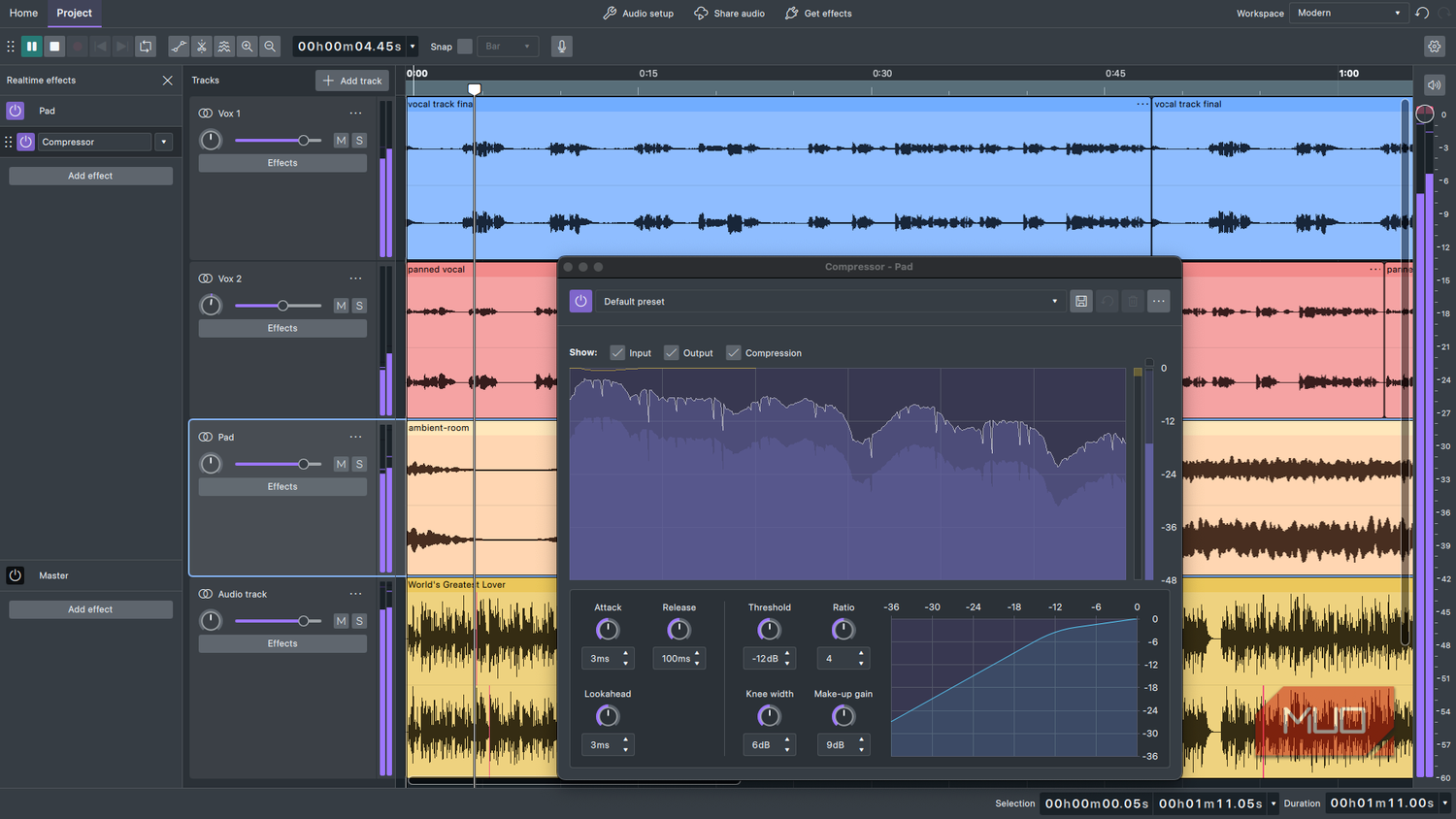Zoom out on the timeline
Screen dimensions: 1456x819
[270, 46]
